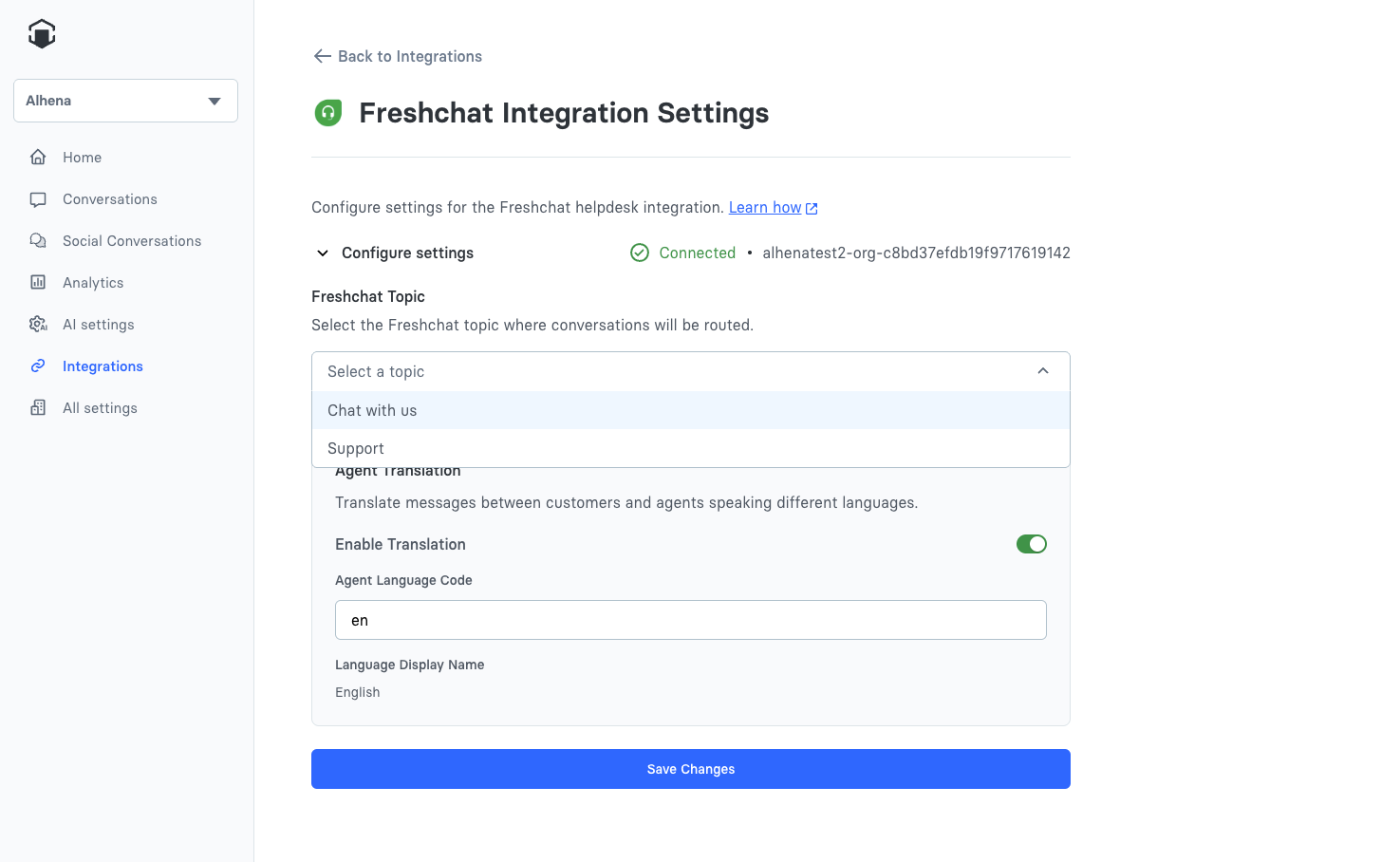
Task: Disable the Enable Translation toggle
Action: (1031, 544)
